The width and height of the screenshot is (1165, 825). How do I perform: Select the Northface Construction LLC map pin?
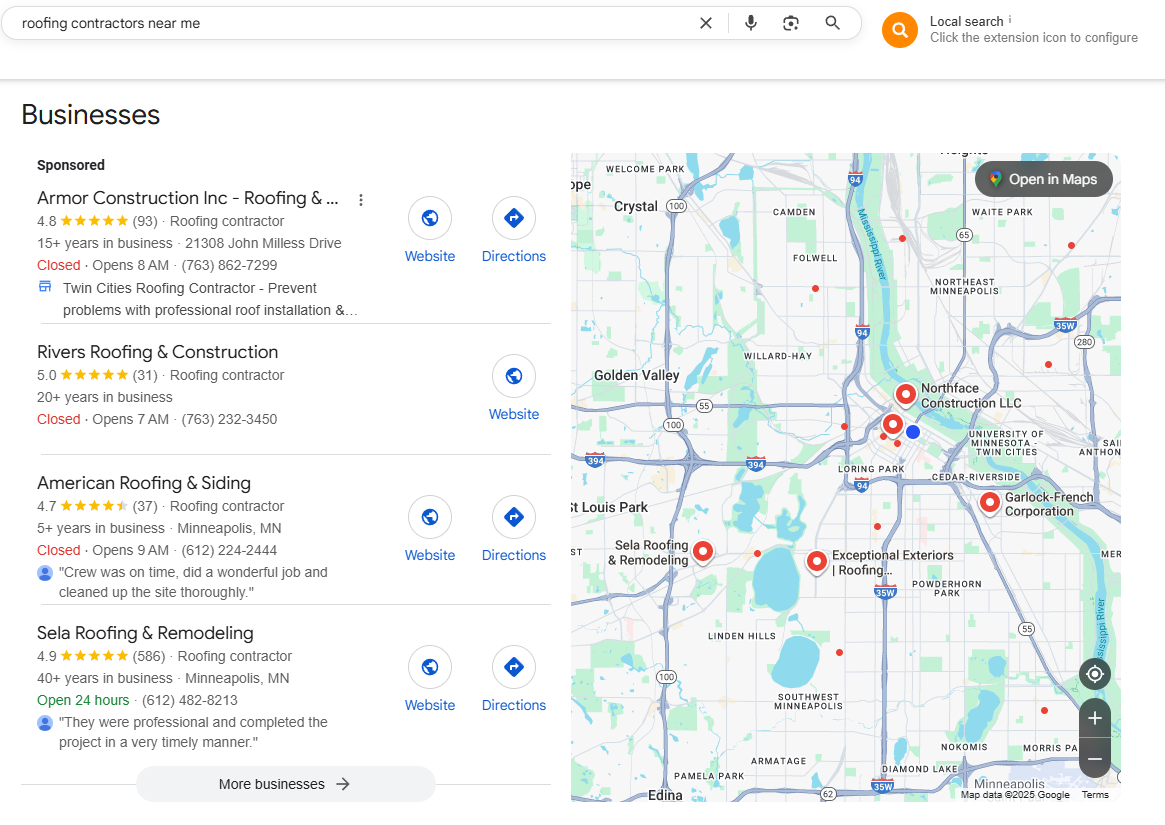pyautogui.click(x=905, y=395)
